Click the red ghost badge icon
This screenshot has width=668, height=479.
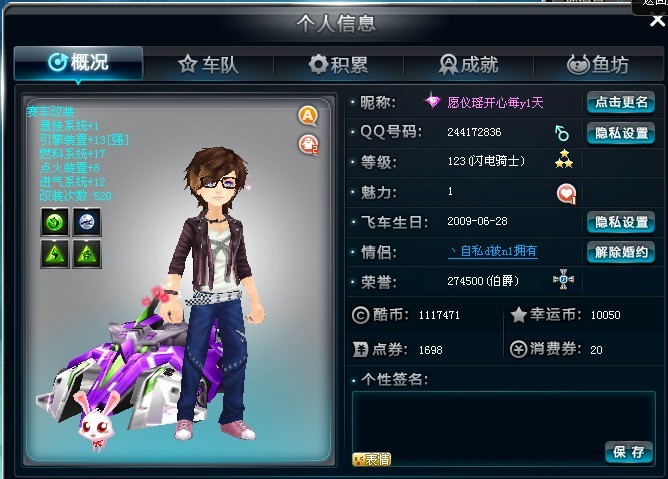click(308, 145)
